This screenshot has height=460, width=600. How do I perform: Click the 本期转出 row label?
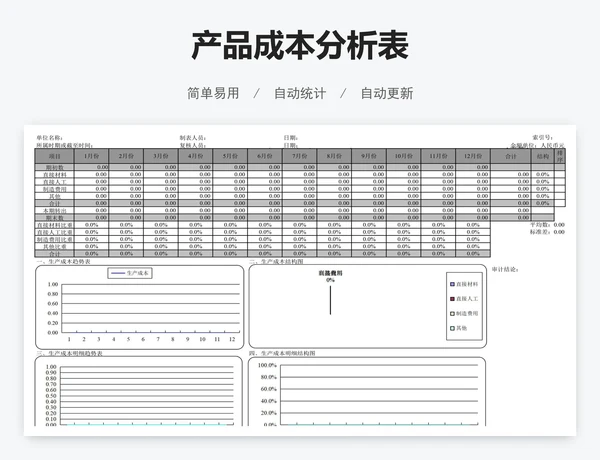coord(54,210)
